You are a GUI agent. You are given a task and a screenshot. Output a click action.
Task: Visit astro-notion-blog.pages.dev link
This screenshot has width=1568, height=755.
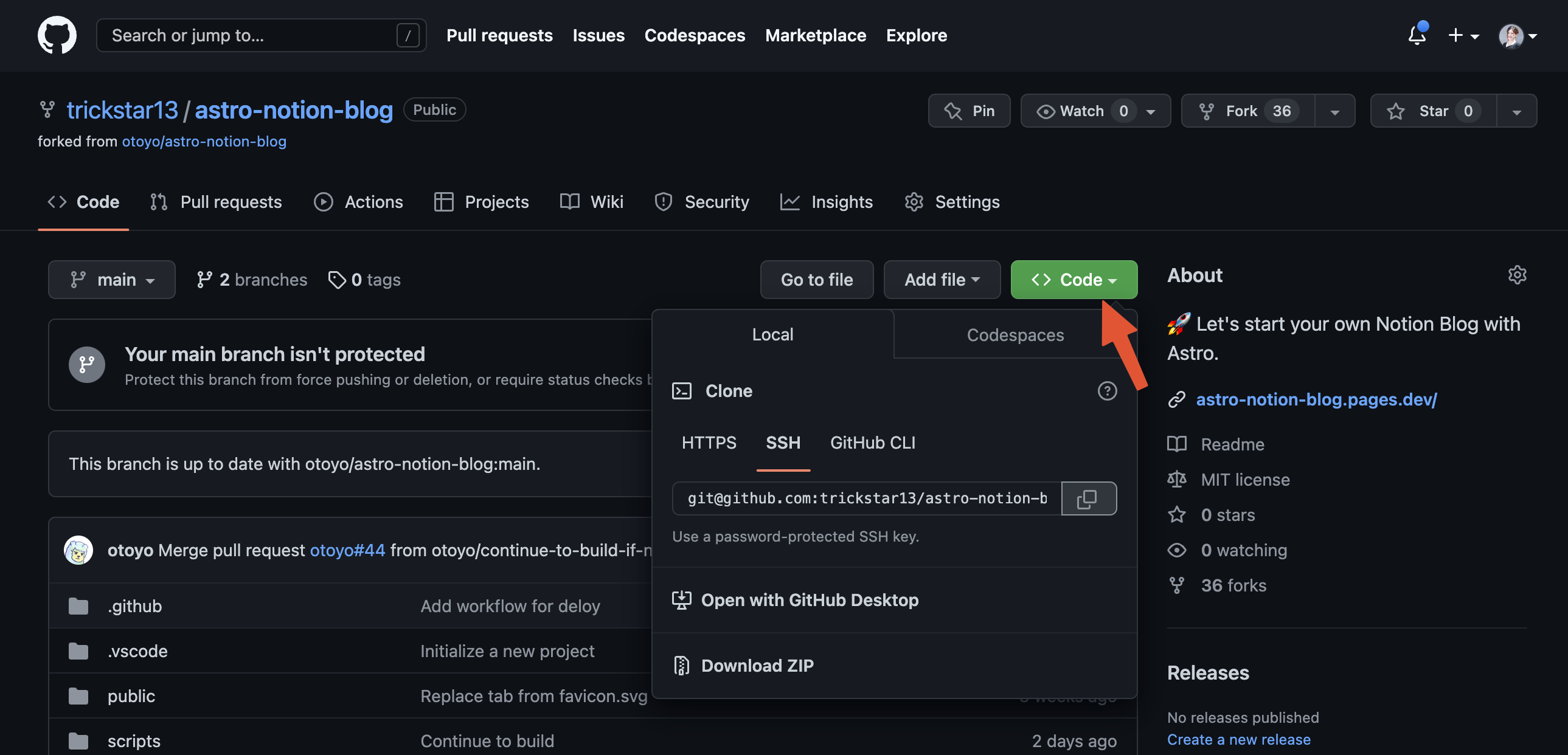pos(1316,399)
